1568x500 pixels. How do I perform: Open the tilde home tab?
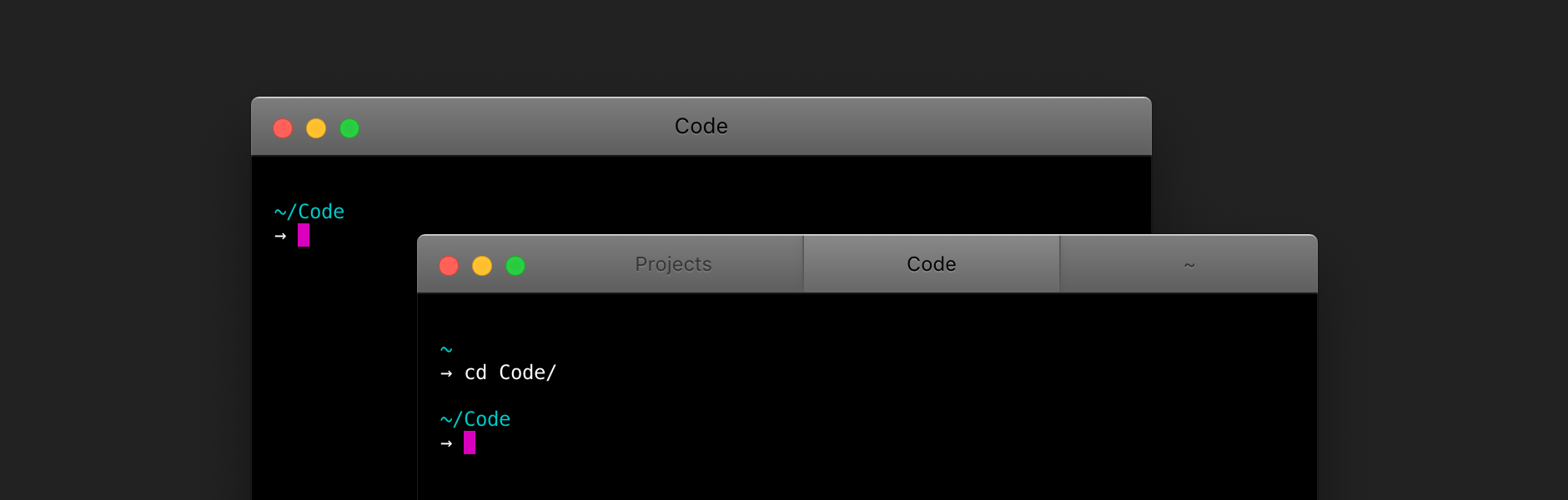click(1189, 264)
